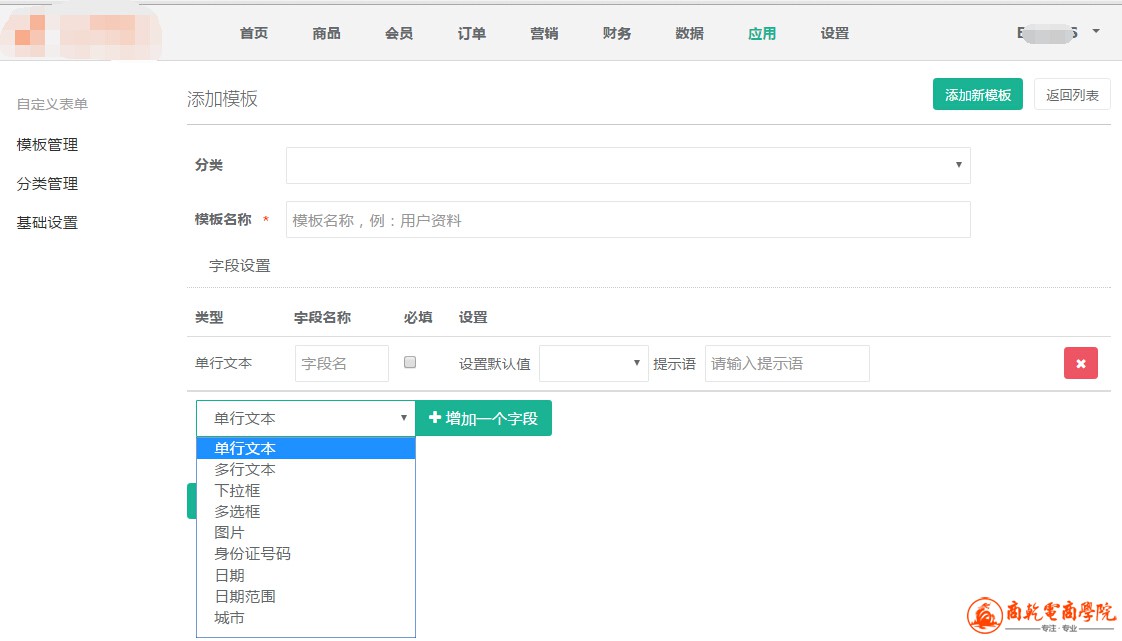Open the 财务 nav item

pyautogui.click(x=617, y=33)
